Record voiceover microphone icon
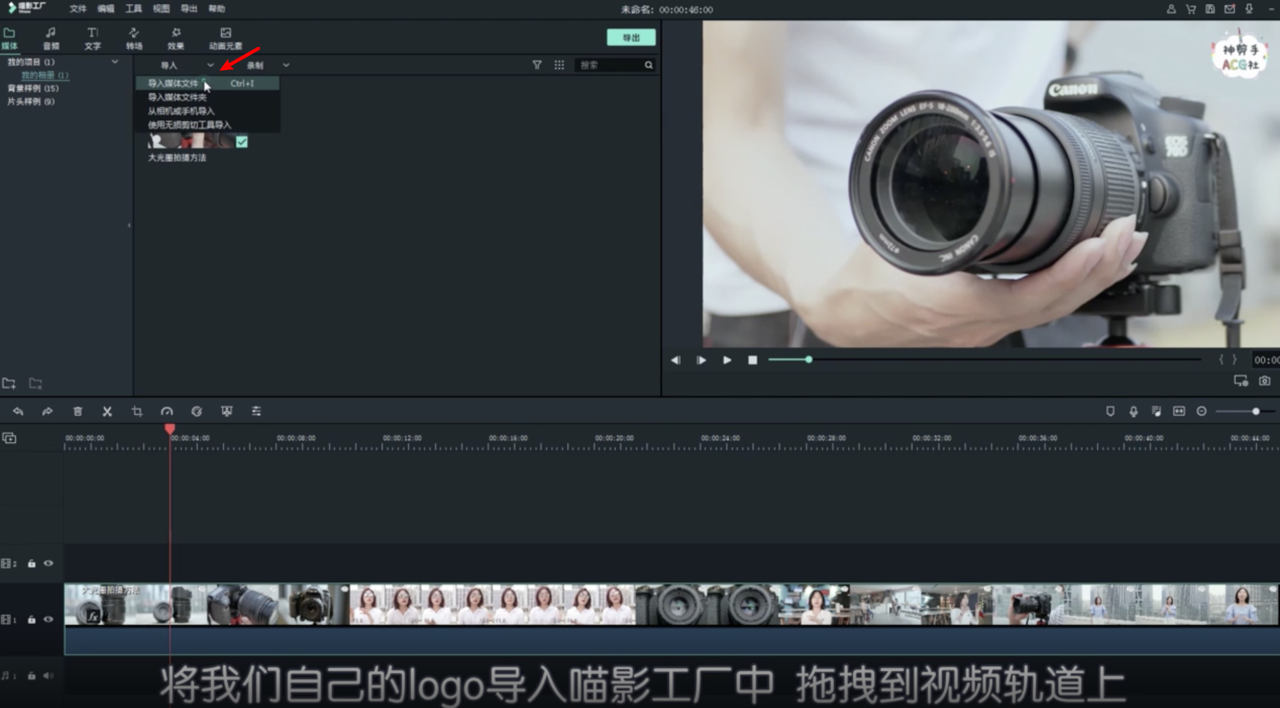This screenshot has height=708, width=1280. coord(1133,411)
